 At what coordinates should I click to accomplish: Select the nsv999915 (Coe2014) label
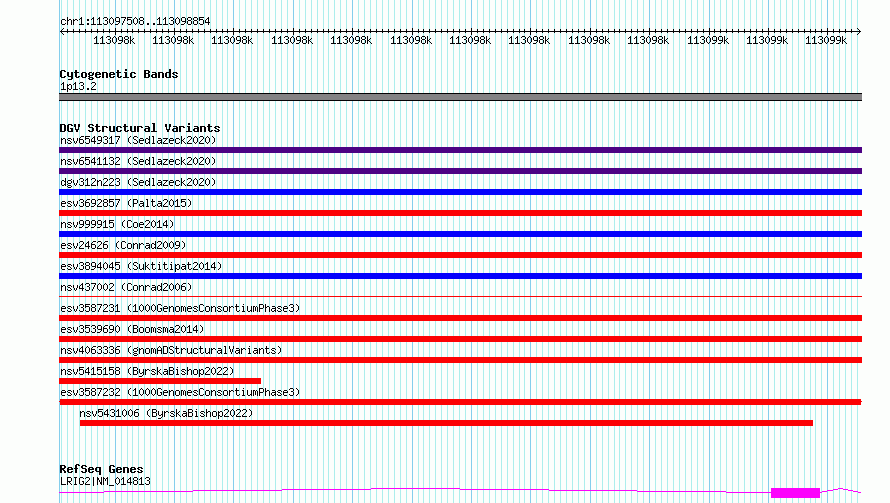[117, 224]
